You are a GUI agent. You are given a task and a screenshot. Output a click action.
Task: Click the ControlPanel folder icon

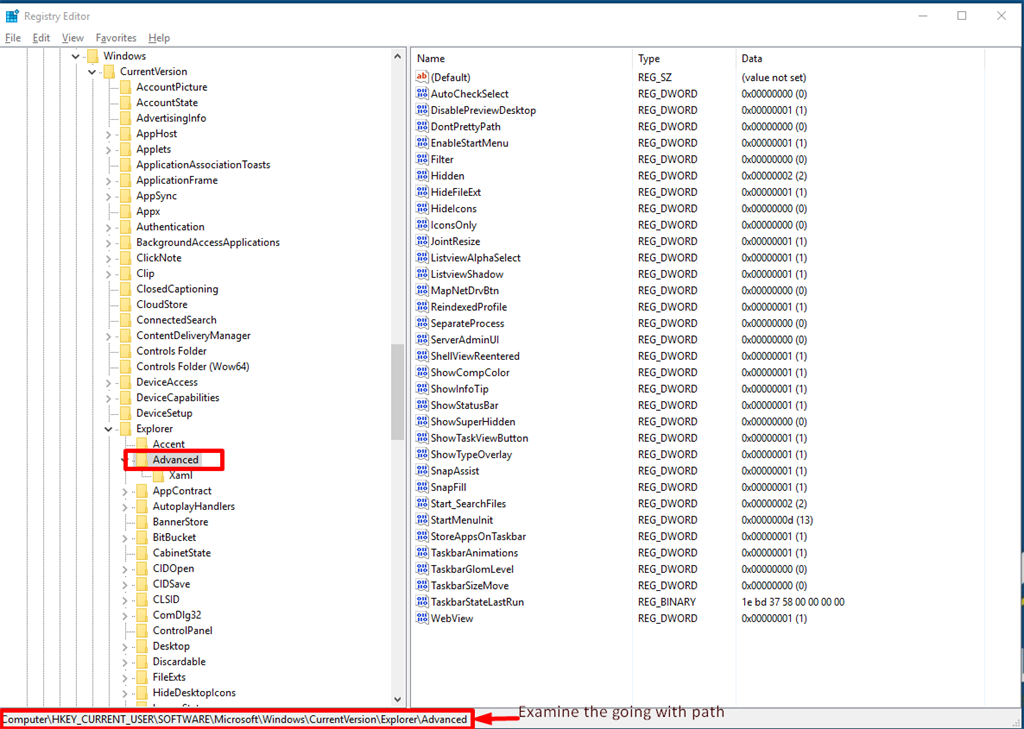pyautogui.click(x=142, y=630)
